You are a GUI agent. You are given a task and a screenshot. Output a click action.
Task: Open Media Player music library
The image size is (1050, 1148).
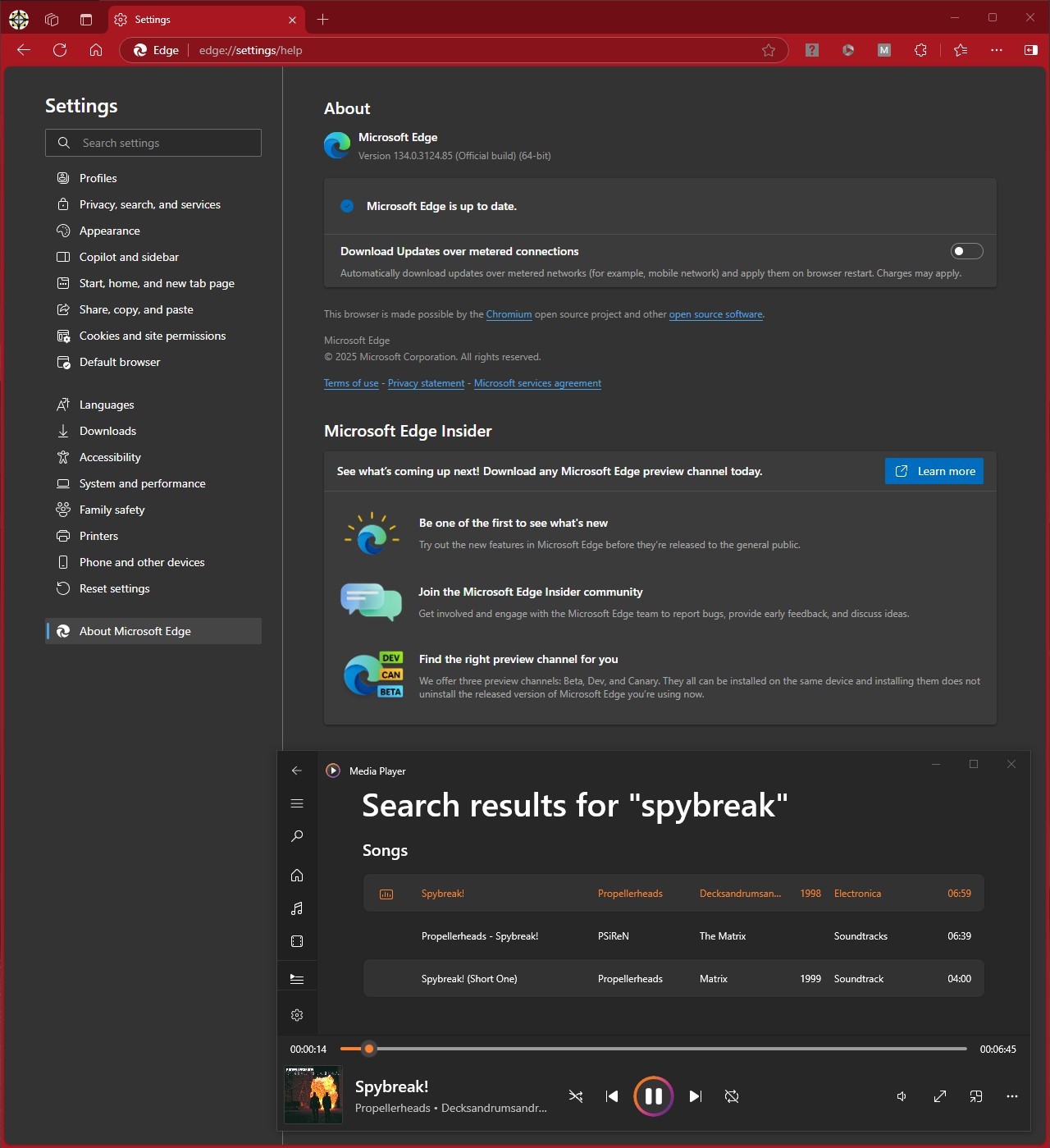pyautogui.click(x=297, y=908)
